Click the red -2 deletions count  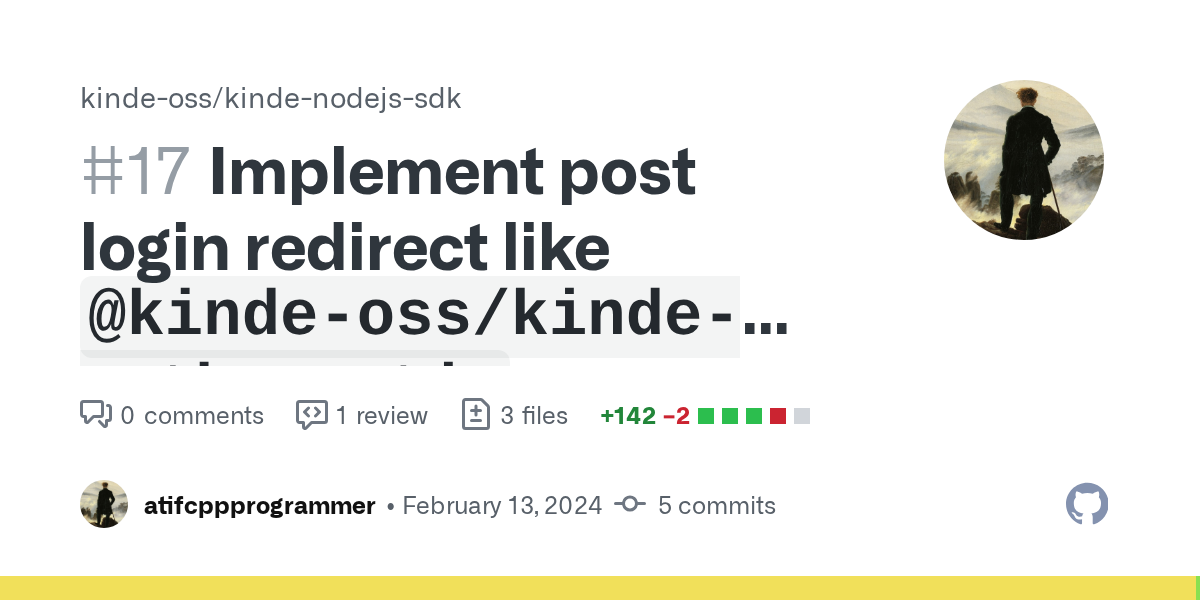[676, 416]
